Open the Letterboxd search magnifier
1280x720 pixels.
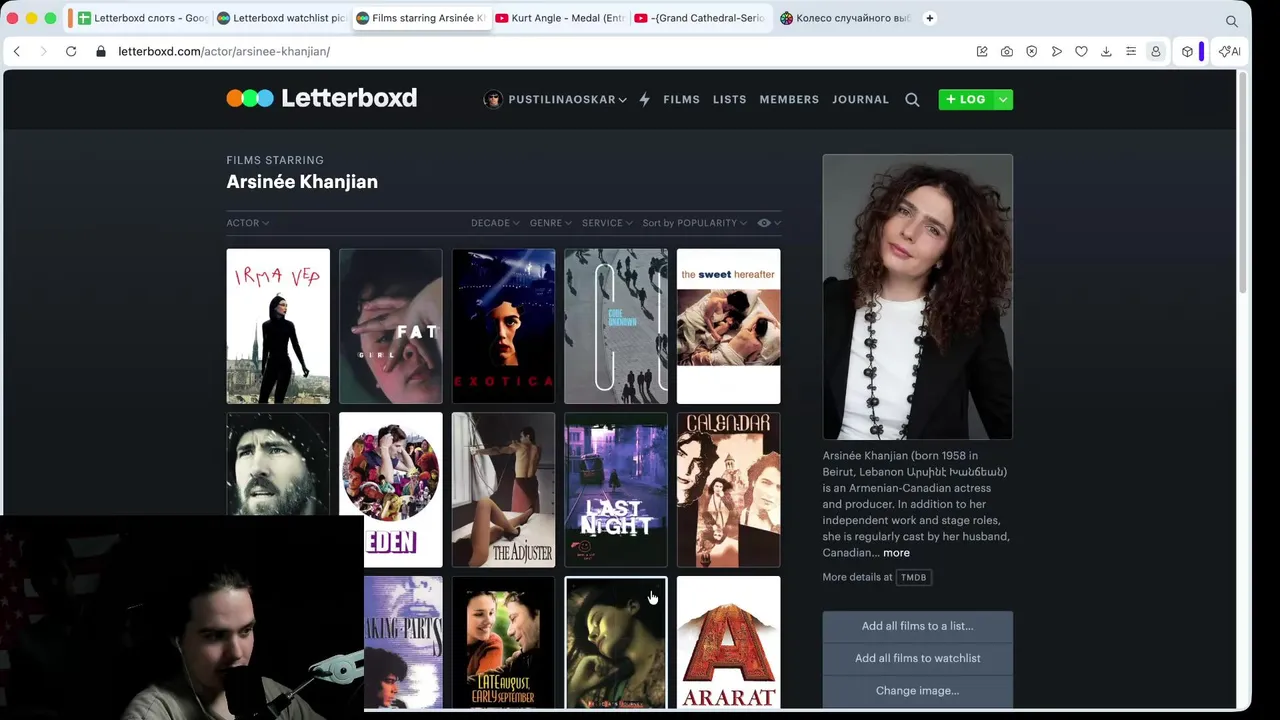point(912,99)
